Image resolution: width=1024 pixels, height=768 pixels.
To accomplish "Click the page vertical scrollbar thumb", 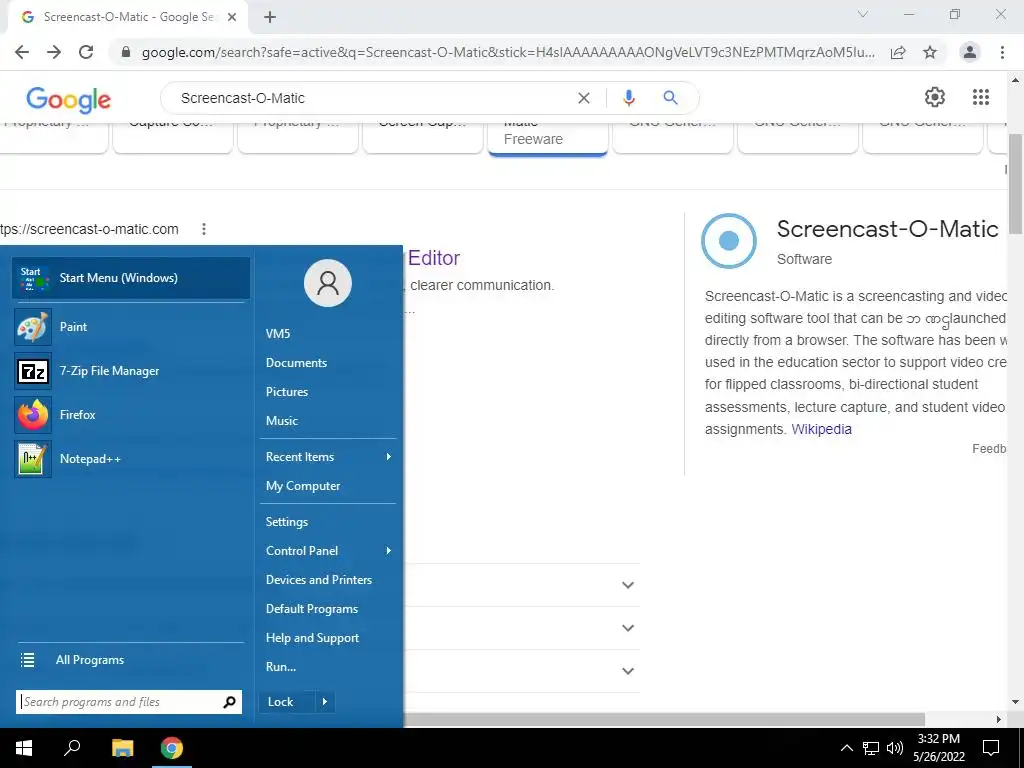I will [x=1015, y=183].
